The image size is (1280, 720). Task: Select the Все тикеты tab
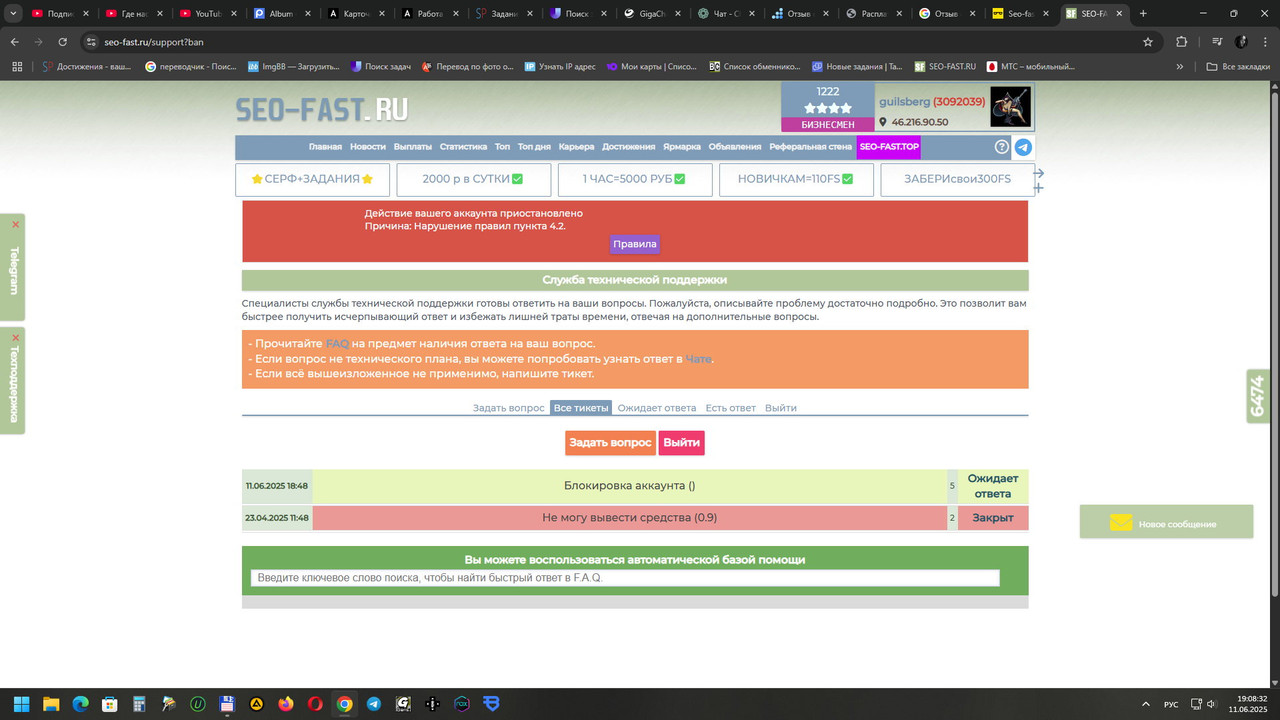pos(581,408)
